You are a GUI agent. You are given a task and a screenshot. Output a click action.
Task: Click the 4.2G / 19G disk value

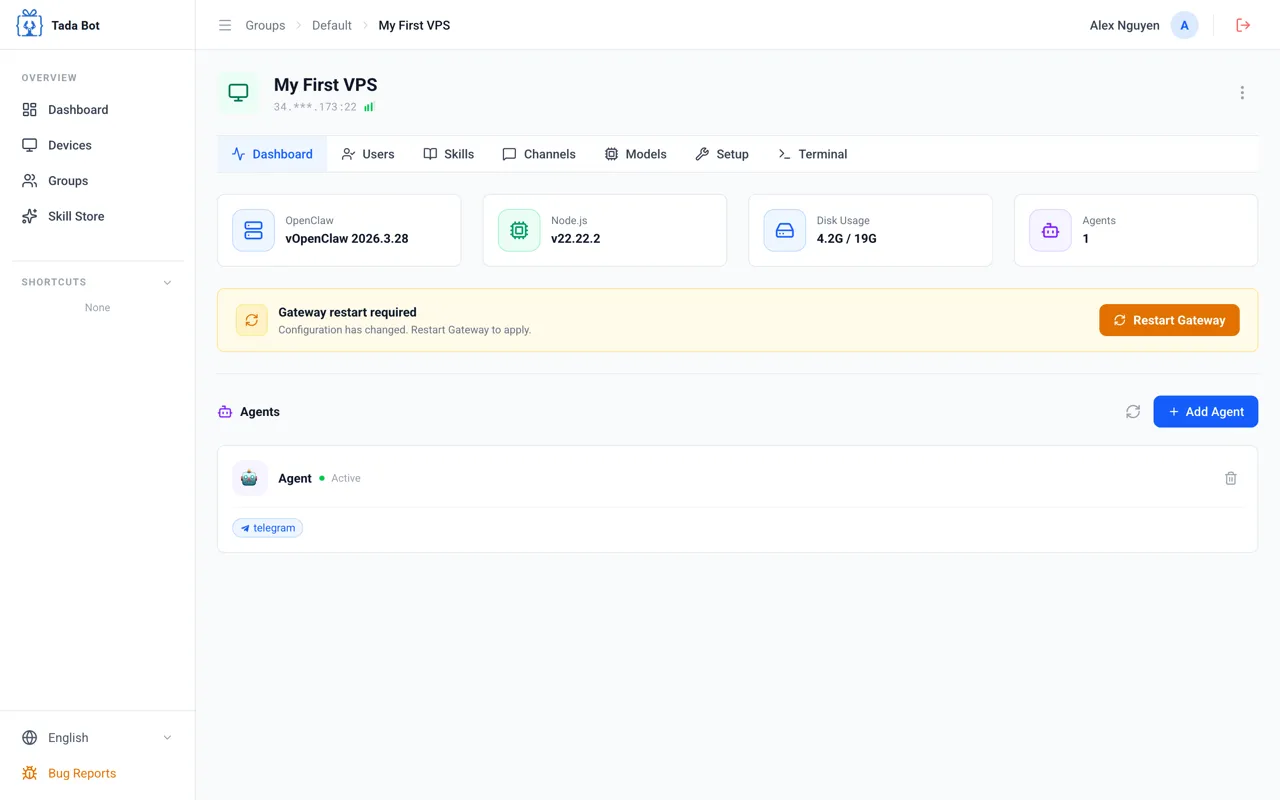click(x=847, y=239)
